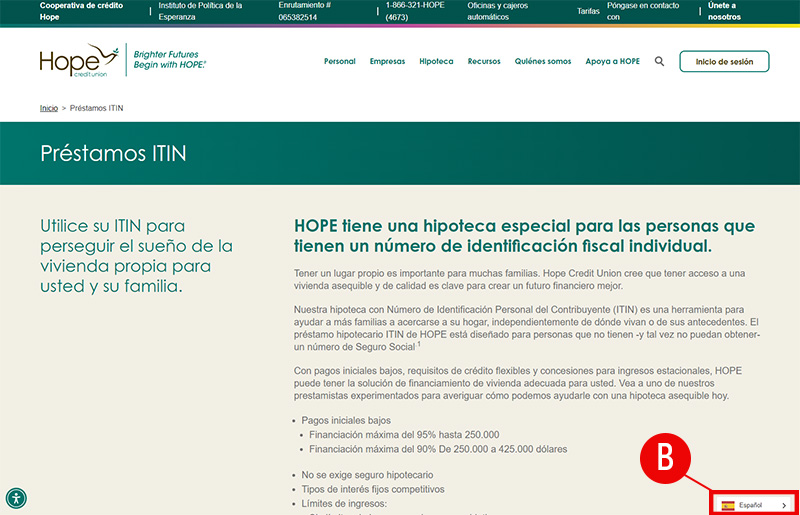Click the paragraph starting 'Con pagos iniciales bajos'

pos(517,383)
